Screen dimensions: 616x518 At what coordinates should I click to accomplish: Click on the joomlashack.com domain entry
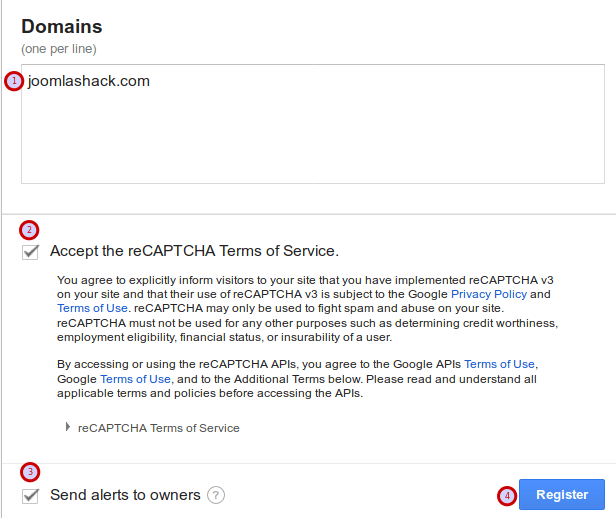(x=89, y=81)
